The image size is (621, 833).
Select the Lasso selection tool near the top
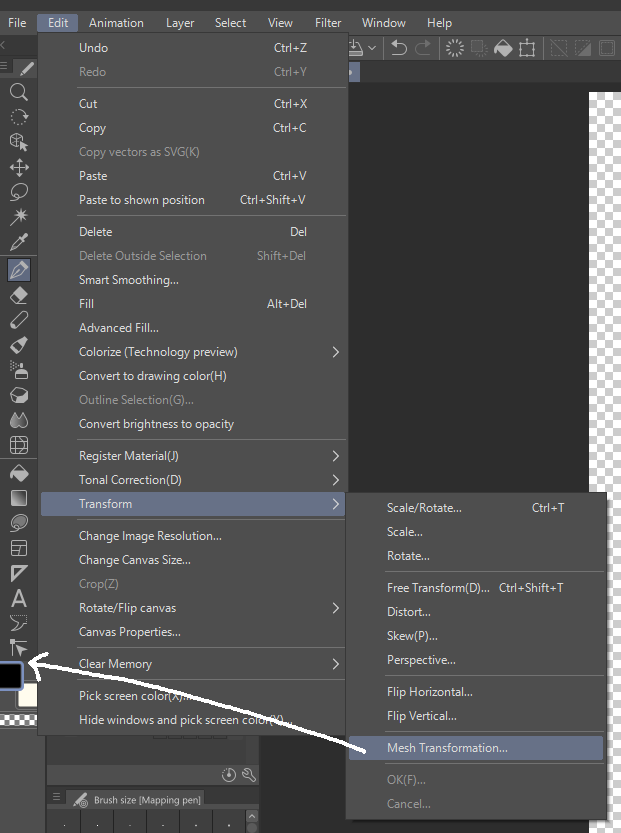coord(19,192)
